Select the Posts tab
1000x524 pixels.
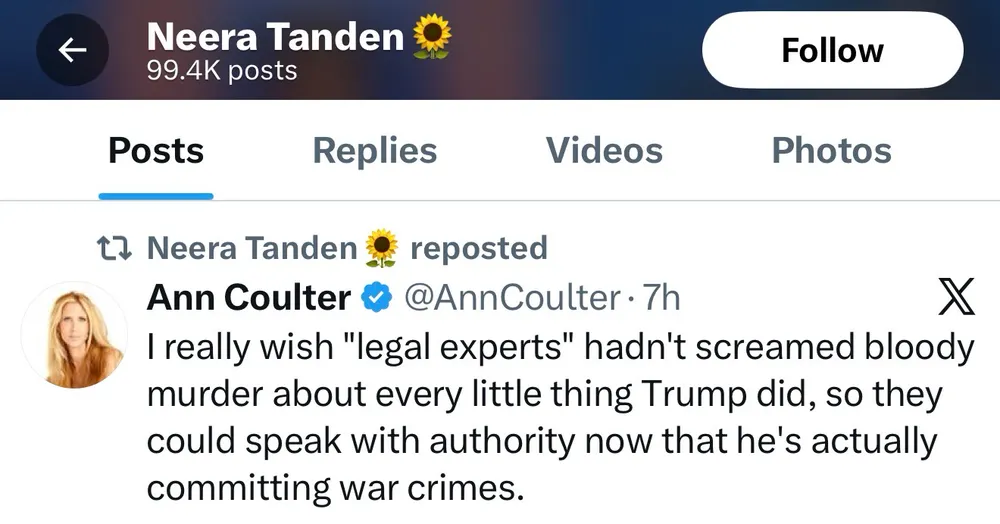click(156, 151)
